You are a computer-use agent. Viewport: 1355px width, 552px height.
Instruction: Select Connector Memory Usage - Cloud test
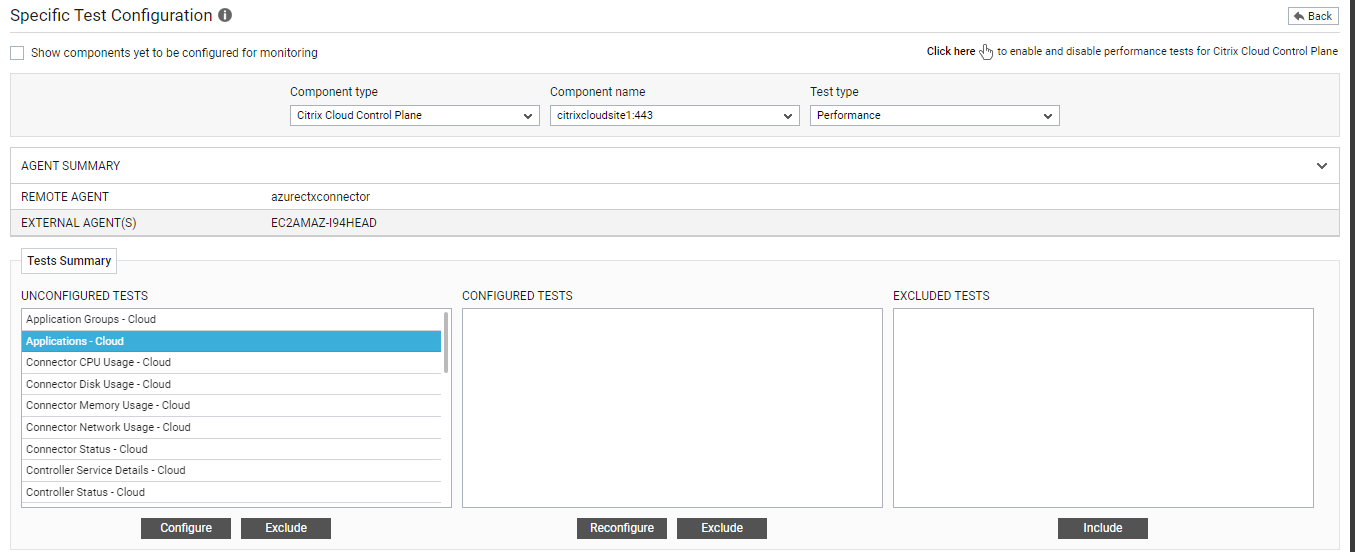pos(231,406)
